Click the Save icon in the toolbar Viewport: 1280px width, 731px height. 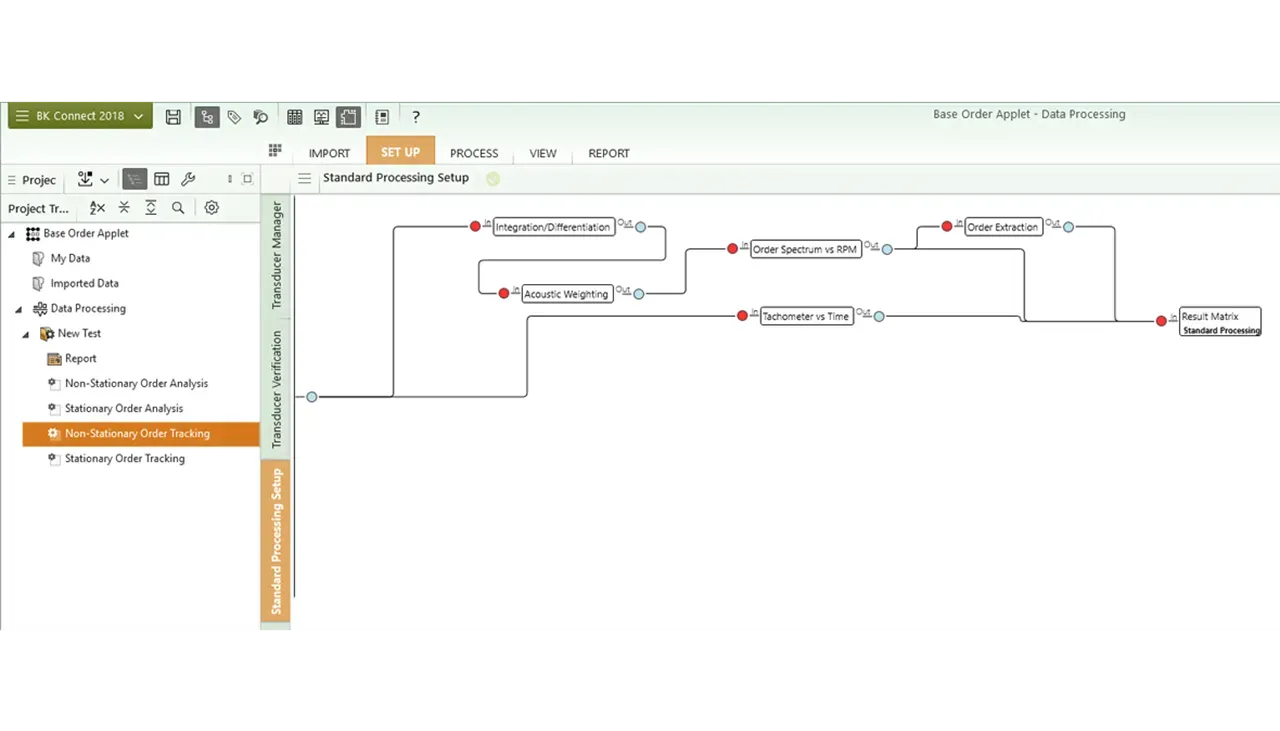click(173, 116)
